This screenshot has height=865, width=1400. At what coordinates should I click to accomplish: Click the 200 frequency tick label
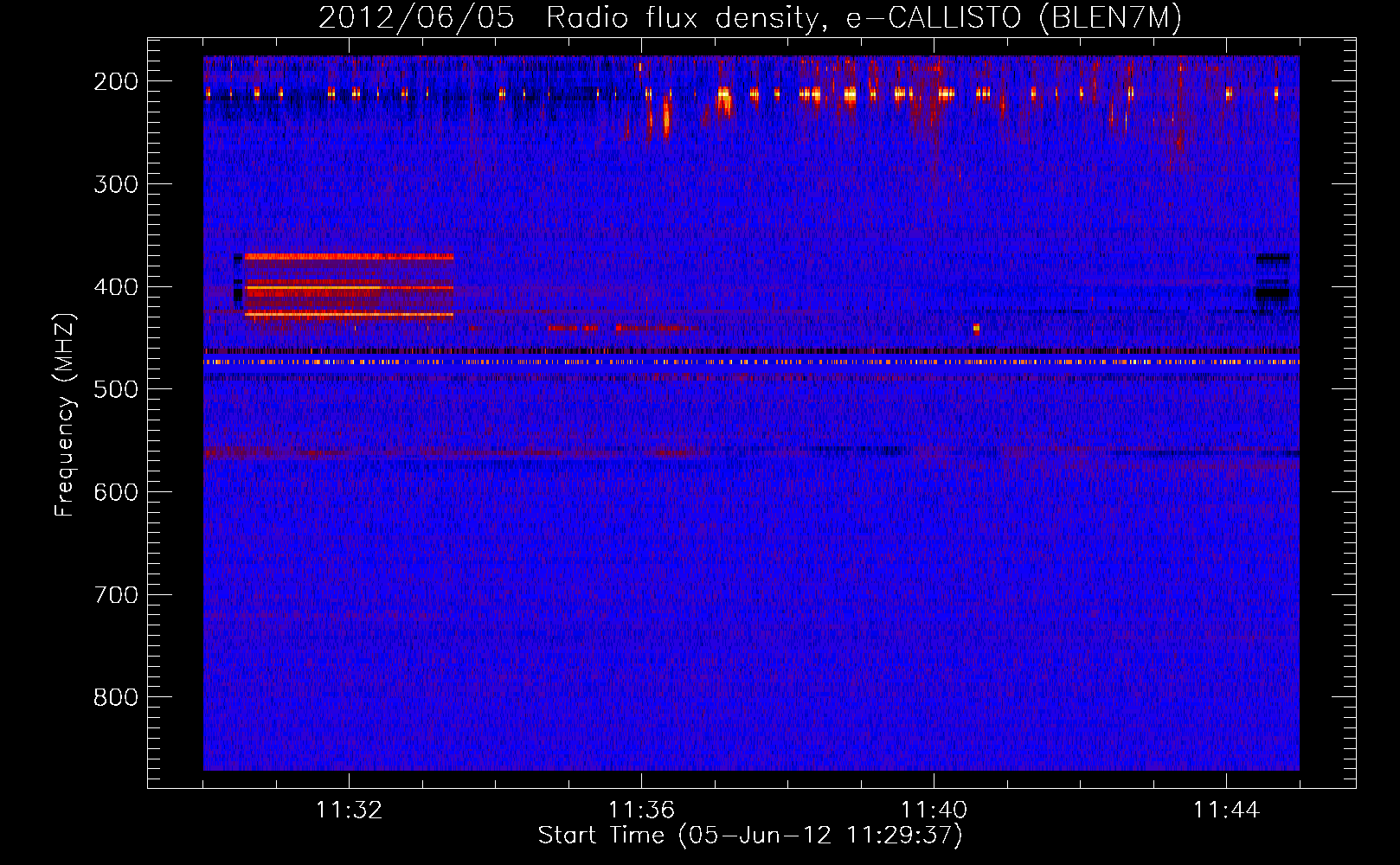[116, 81]
